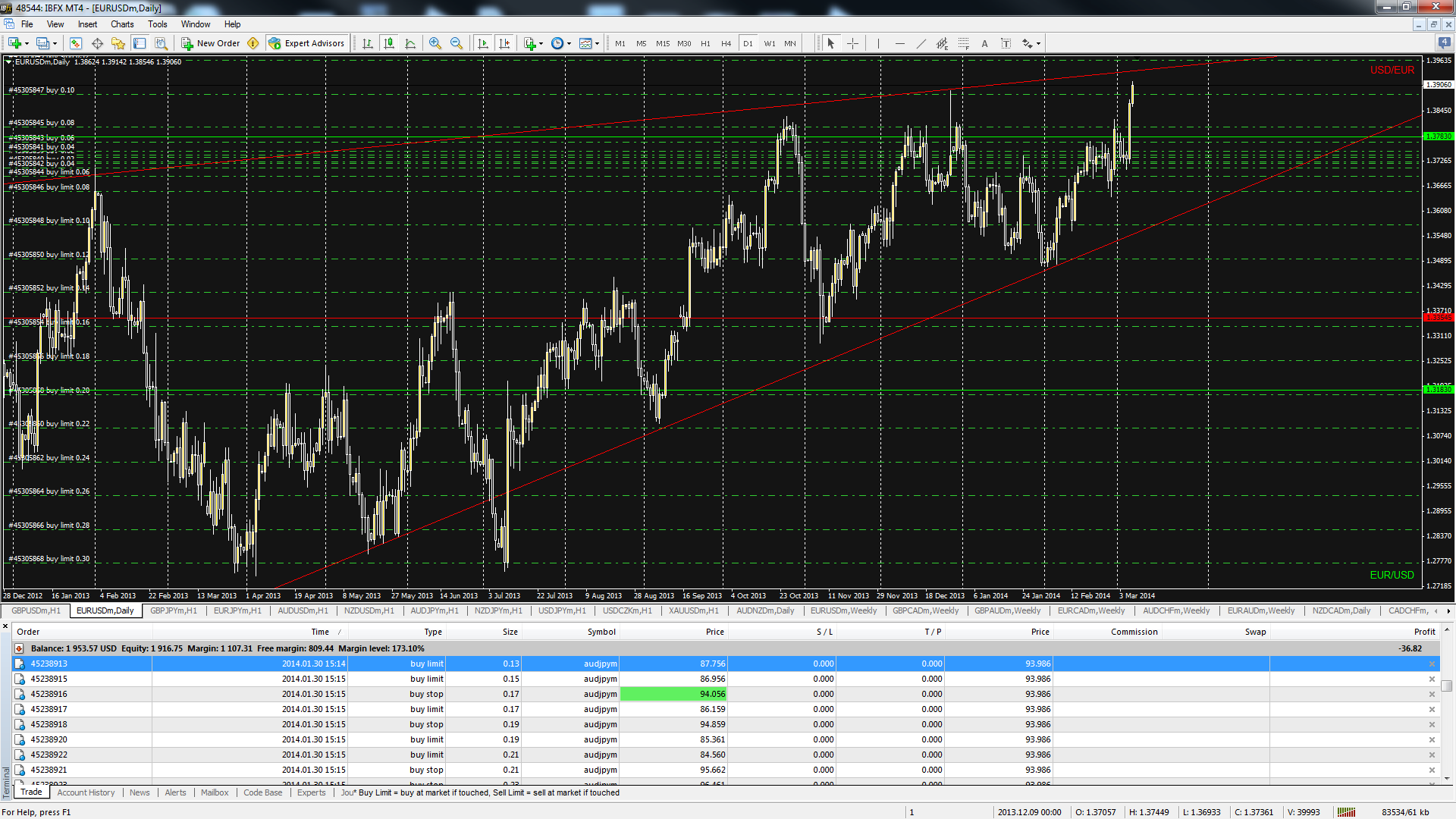Viewport: 1456px width, 819px height.
Task: Open the Code Base tab
Action: [262, 792]
